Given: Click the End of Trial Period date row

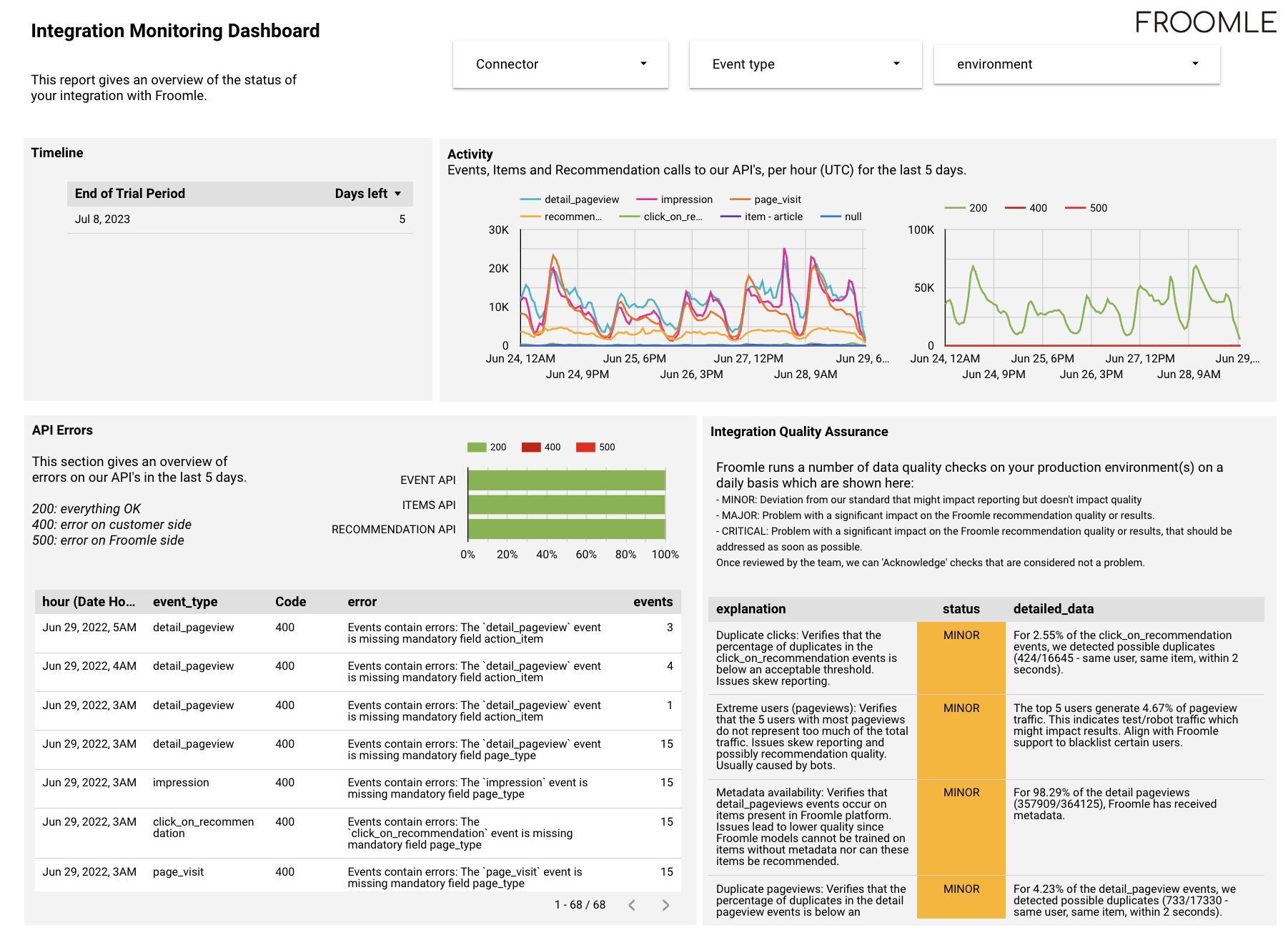Looking at the screenshot, I should pos(101,219).
